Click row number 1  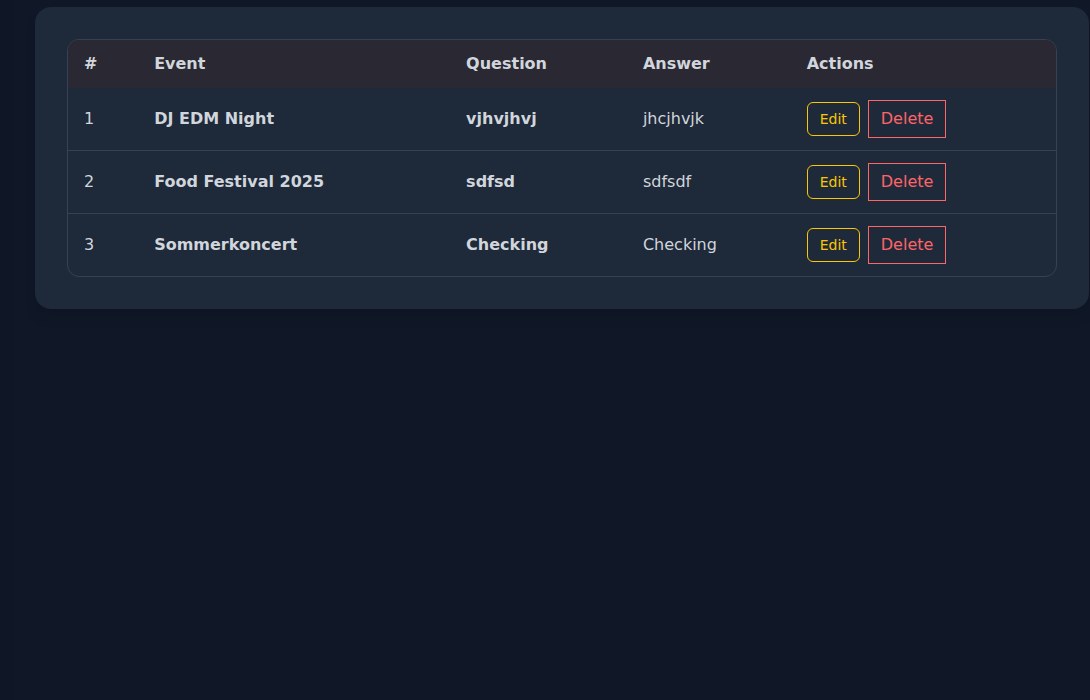click(89, 119)
